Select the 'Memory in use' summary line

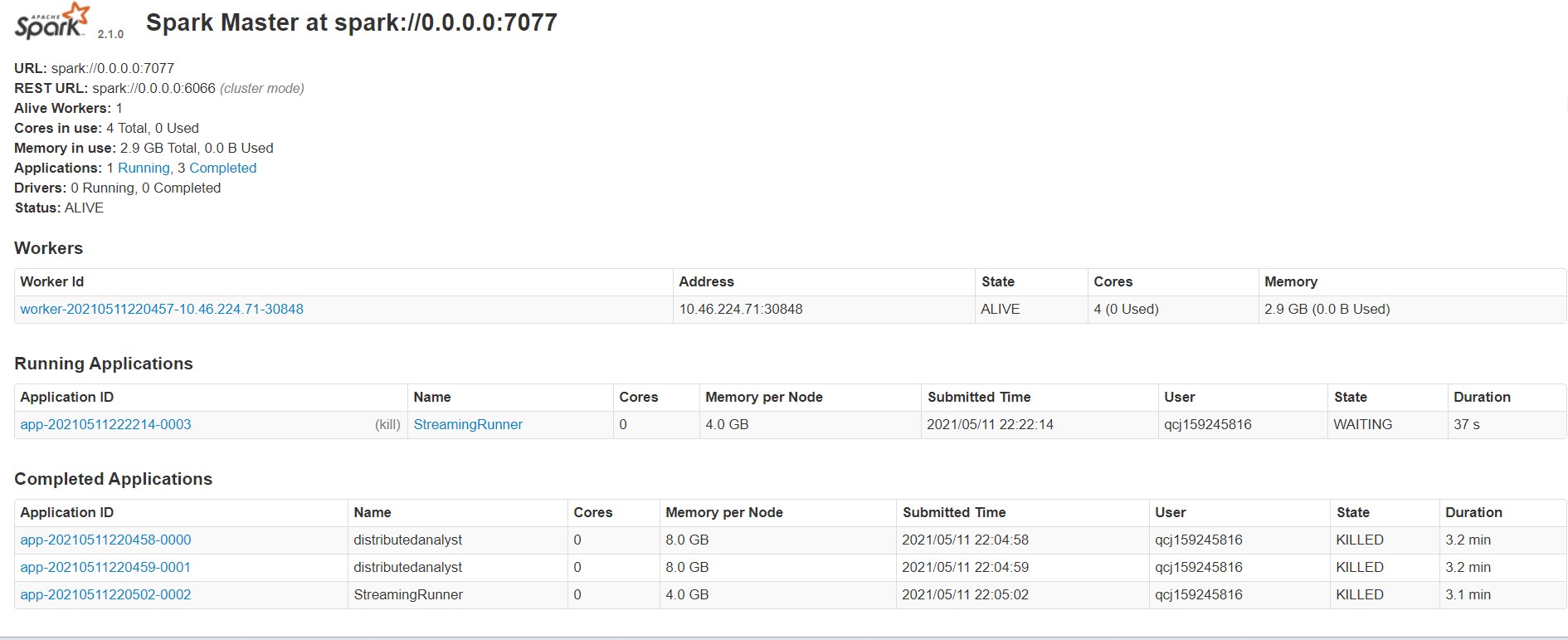[144, 148]
